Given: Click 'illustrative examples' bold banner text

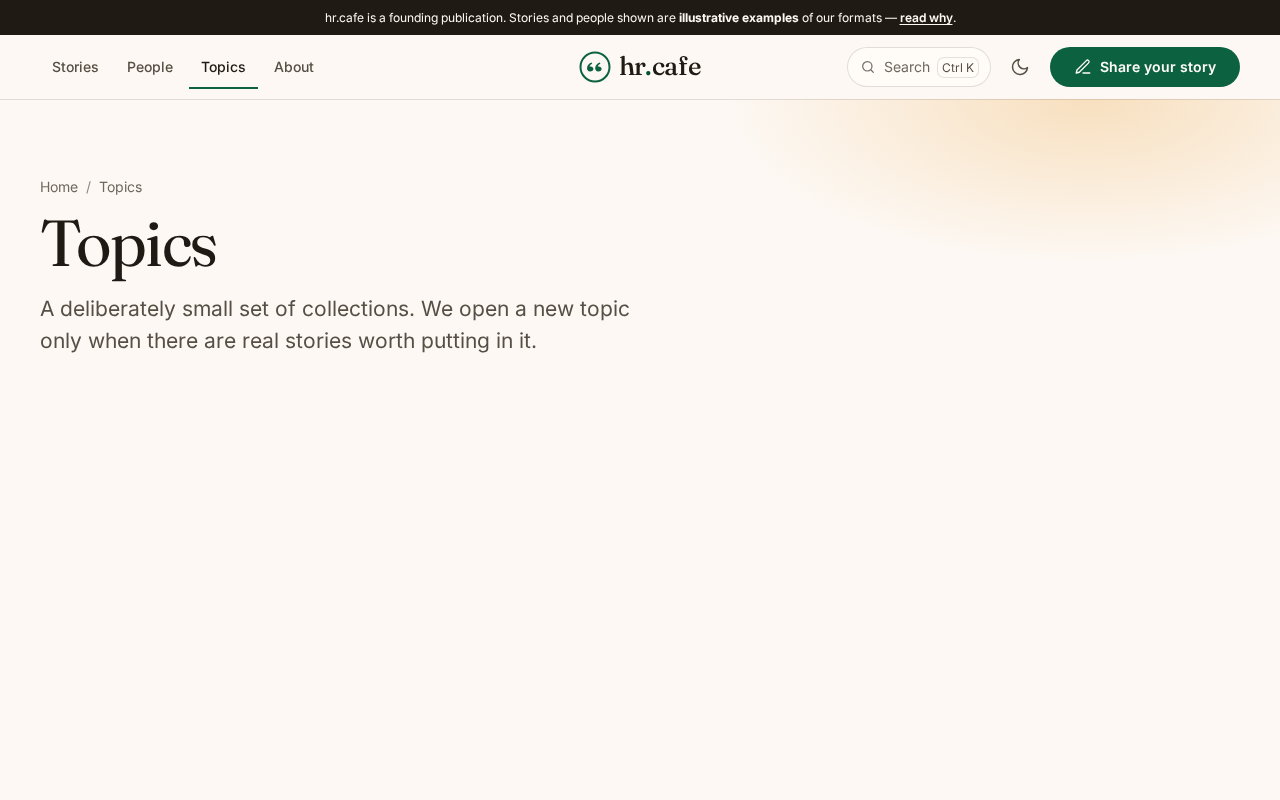Looking at the screenshot, I should pos(739,17).
